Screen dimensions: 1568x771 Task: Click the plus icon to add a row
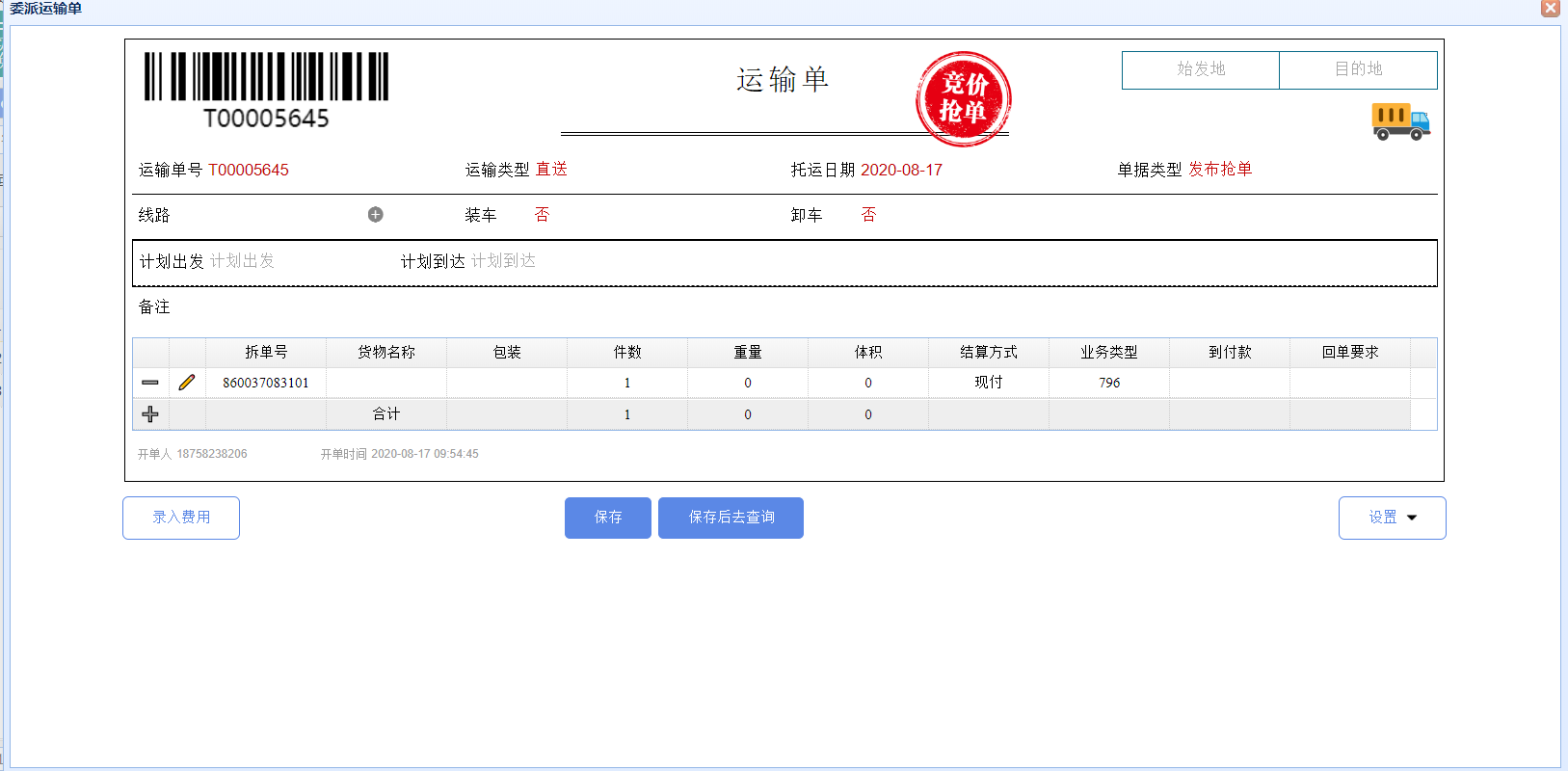pos(150,414)
